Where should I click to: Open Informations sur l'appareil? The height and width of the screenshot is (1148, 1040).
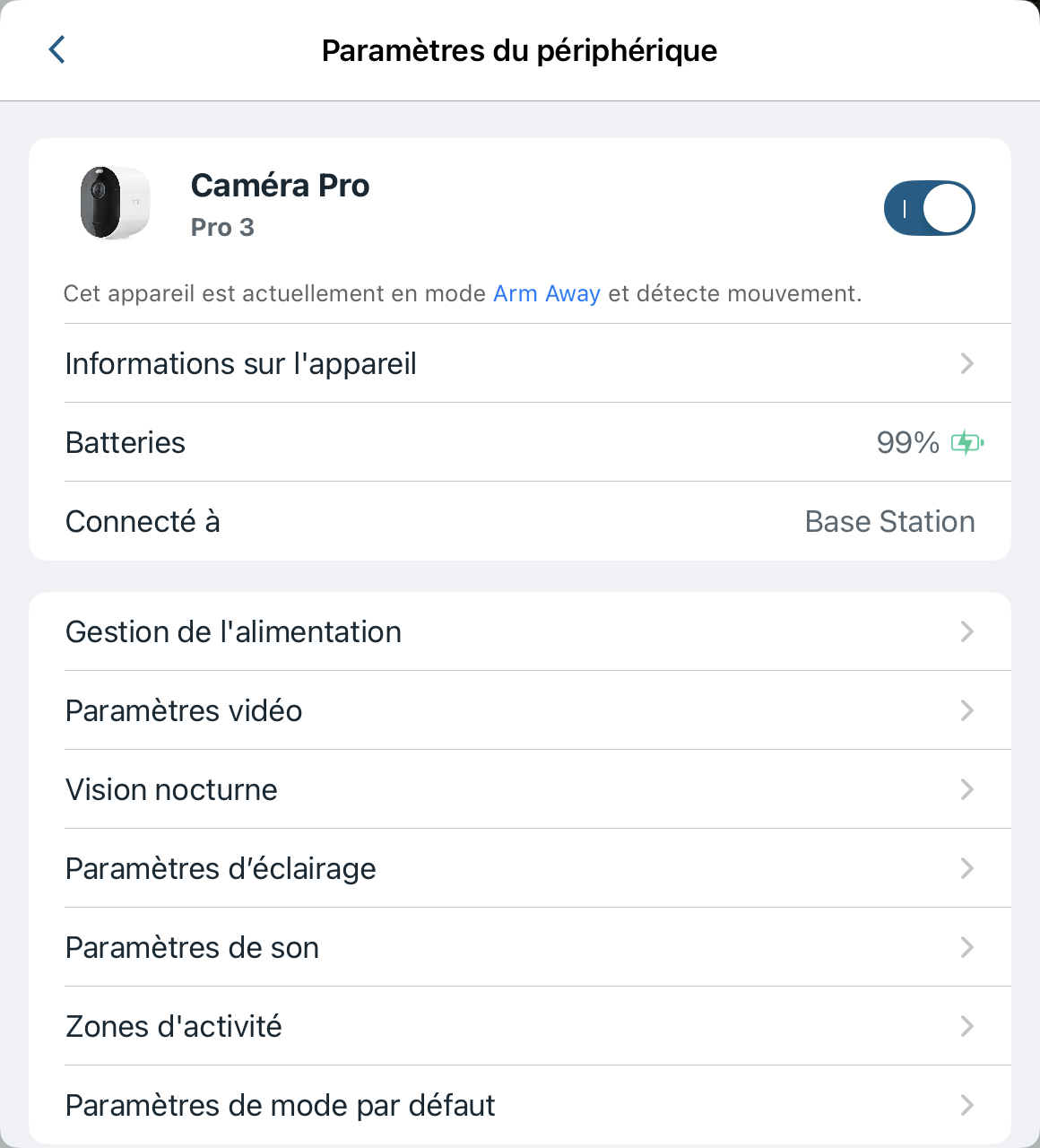[241, 363]
